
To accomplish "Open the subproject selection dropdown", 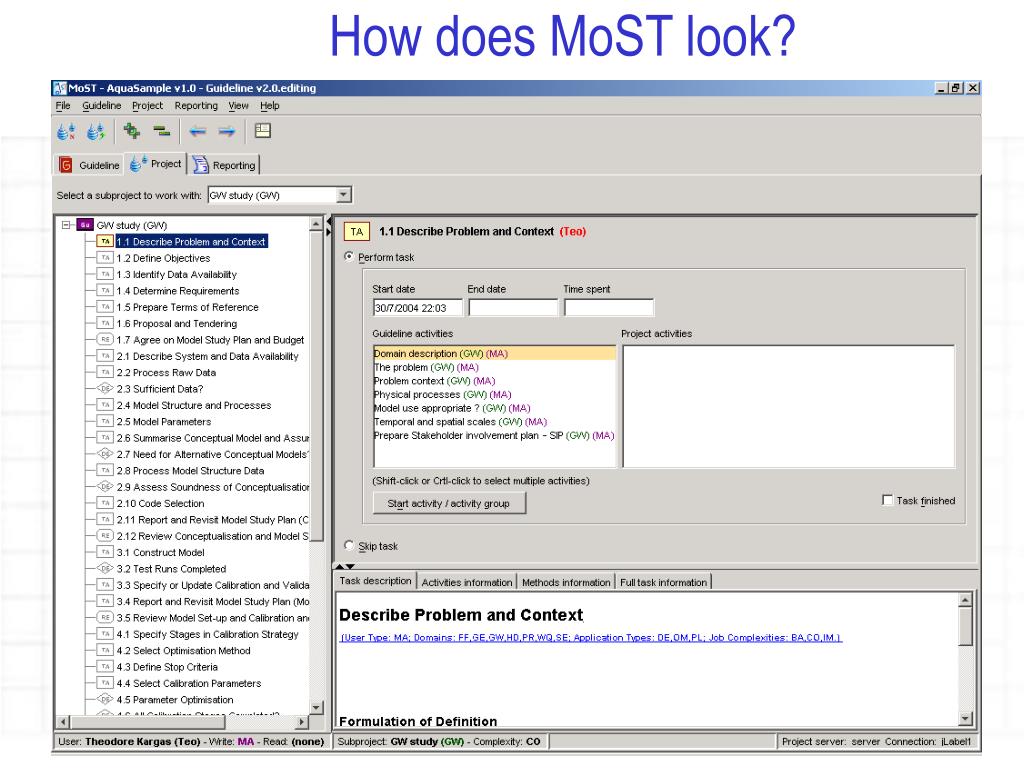I will pos(344,195).
